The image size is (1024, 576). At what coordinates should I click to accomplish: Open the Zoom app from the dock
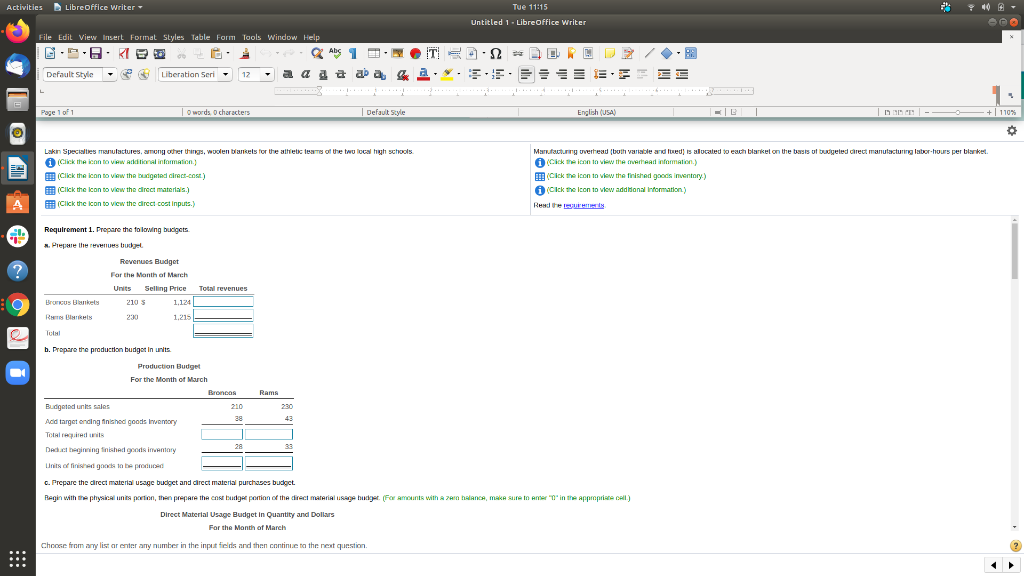[18, 373]
